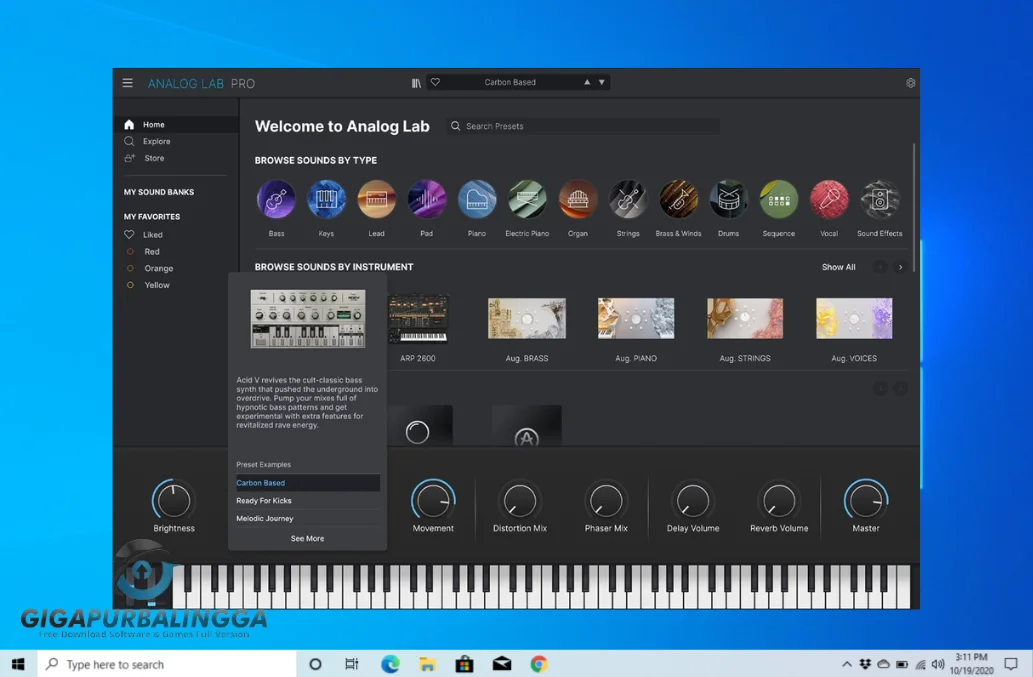Filter favorites by Red tag
Screen dimensions: 1033x677
pos(151,252)
